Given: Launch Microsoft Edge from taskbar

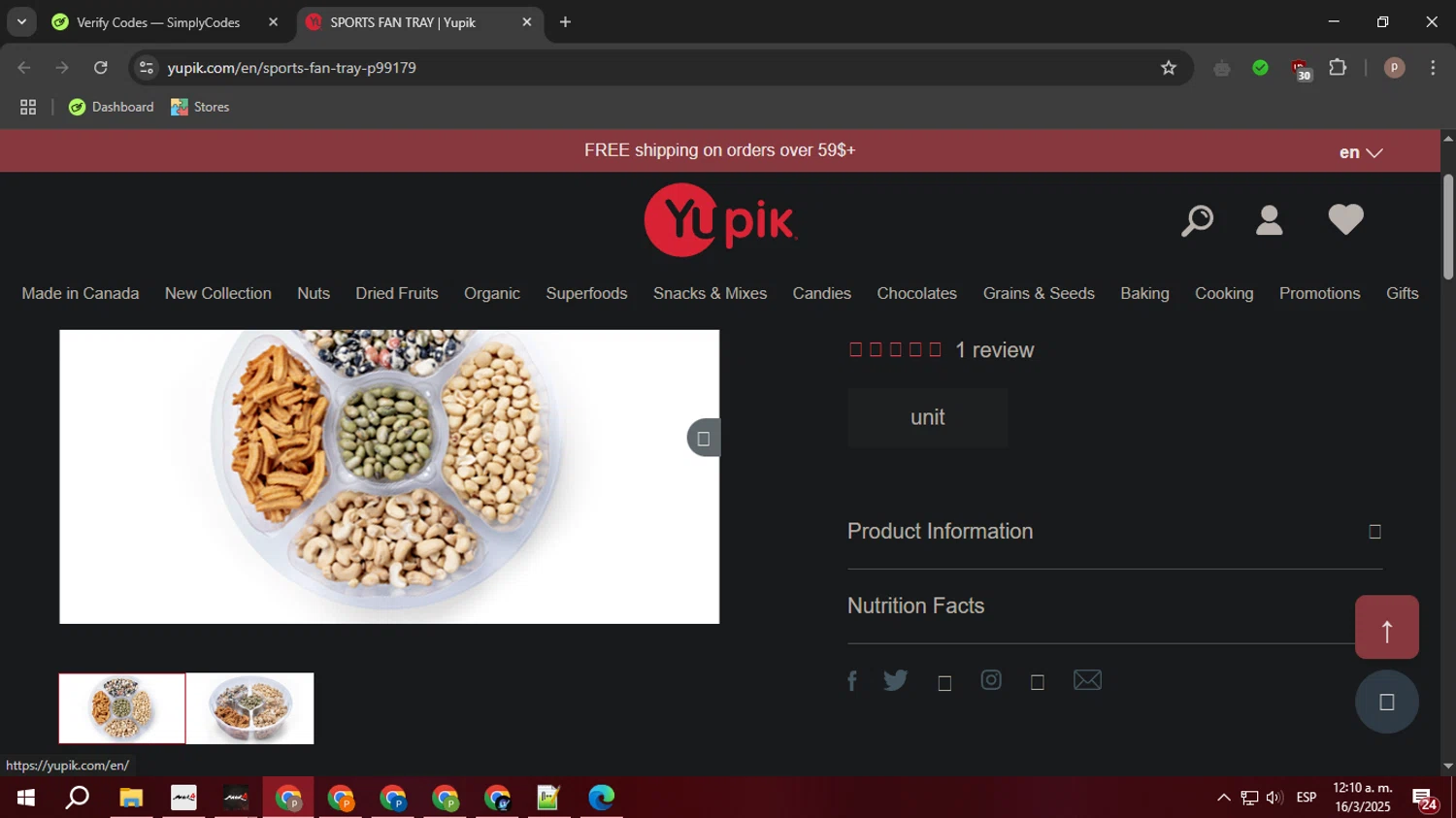Looking at the screenshot, I should tap(601, 798).
